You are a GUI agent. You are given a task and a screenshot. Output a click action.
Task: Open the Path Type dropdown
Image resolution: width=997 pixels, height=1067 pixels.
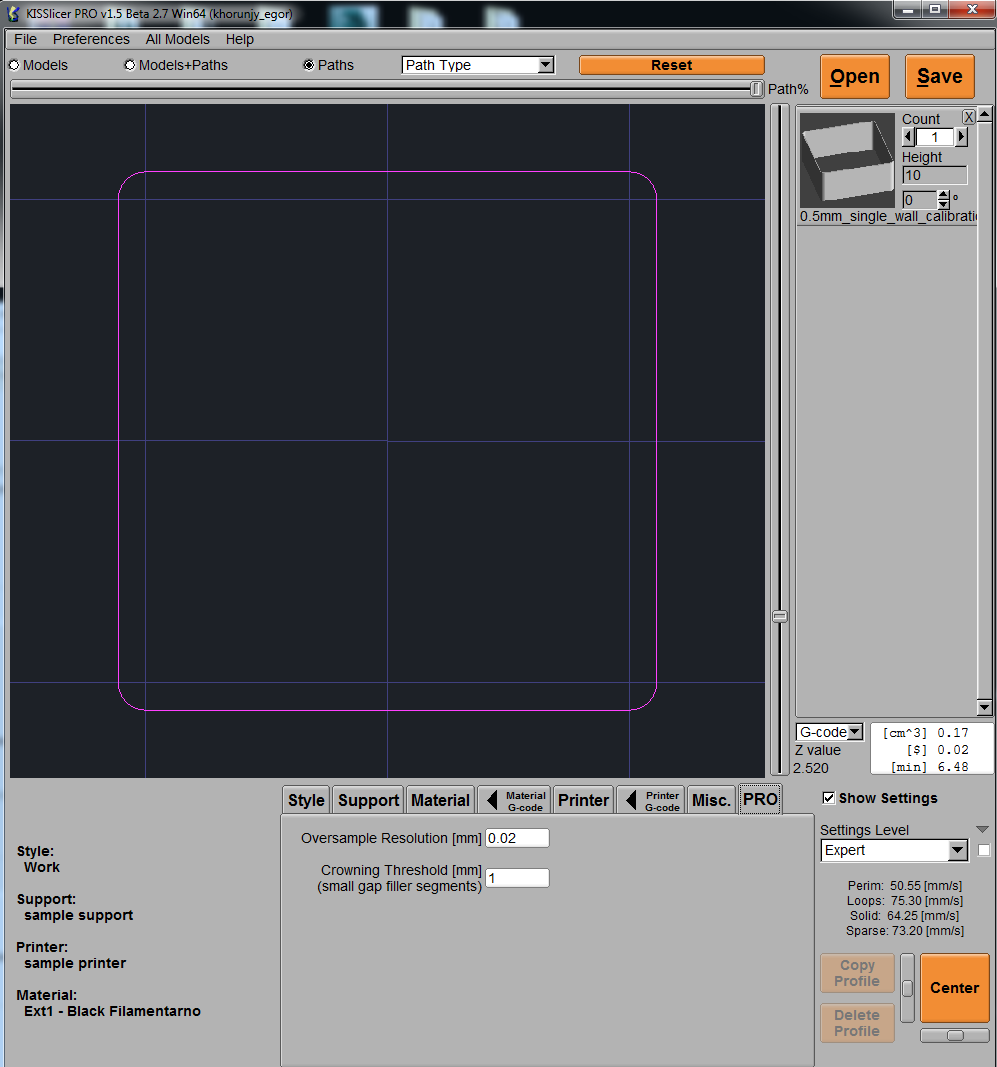point(478,65)
